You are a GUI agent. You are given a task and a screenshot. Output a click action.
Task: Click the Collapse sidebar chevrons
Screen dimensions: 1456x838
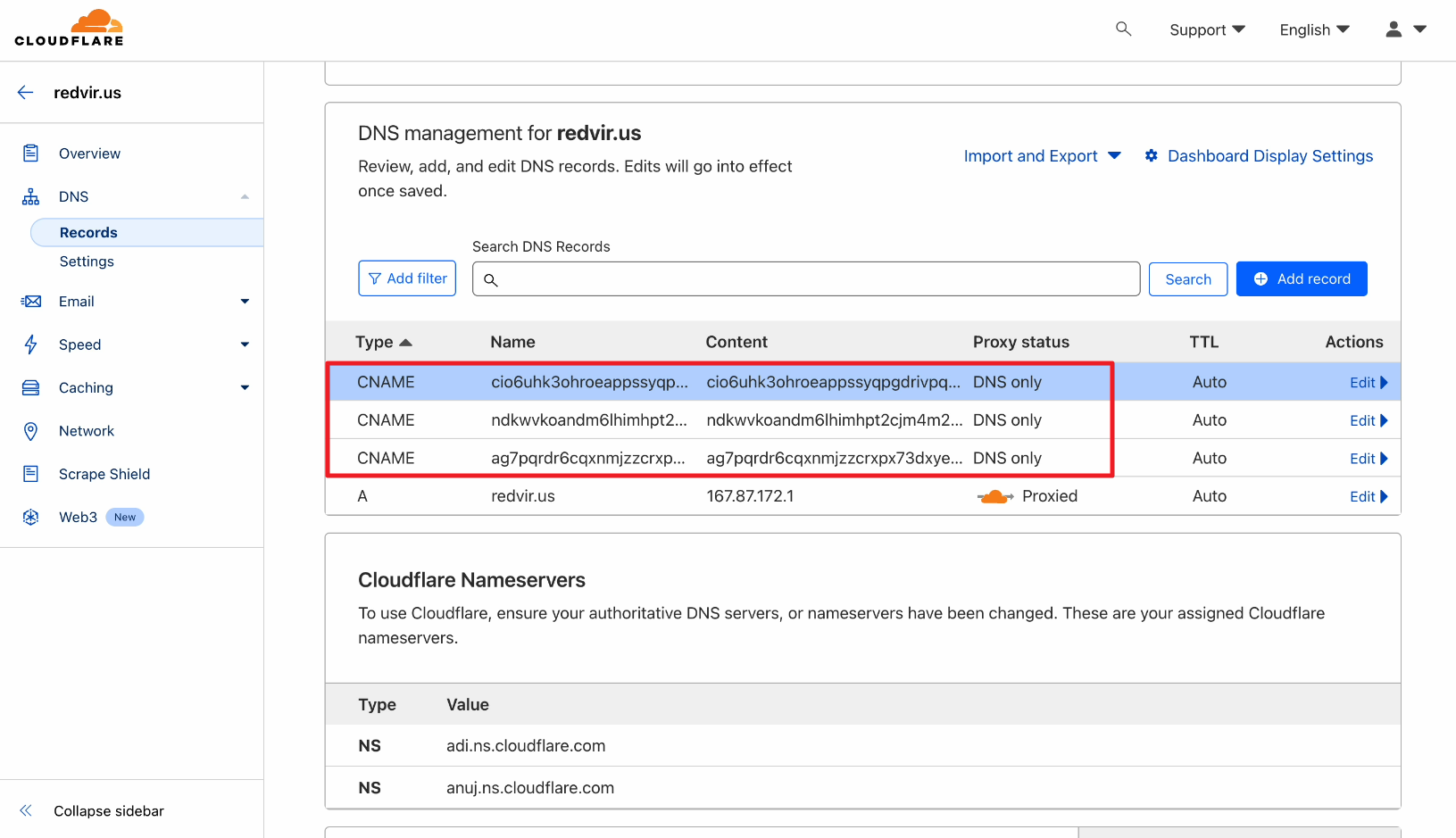tap(26, 810)
